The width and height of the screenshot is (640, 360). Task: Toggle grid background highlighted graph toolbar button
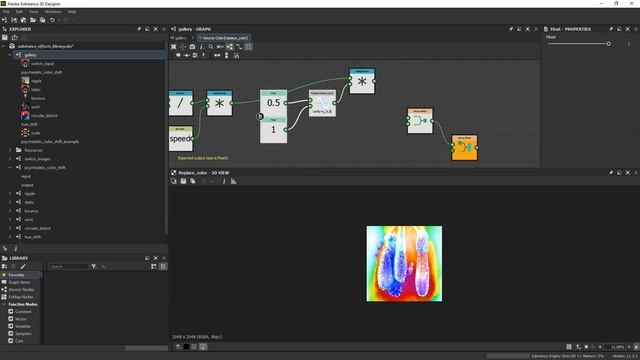pos(249,47)
